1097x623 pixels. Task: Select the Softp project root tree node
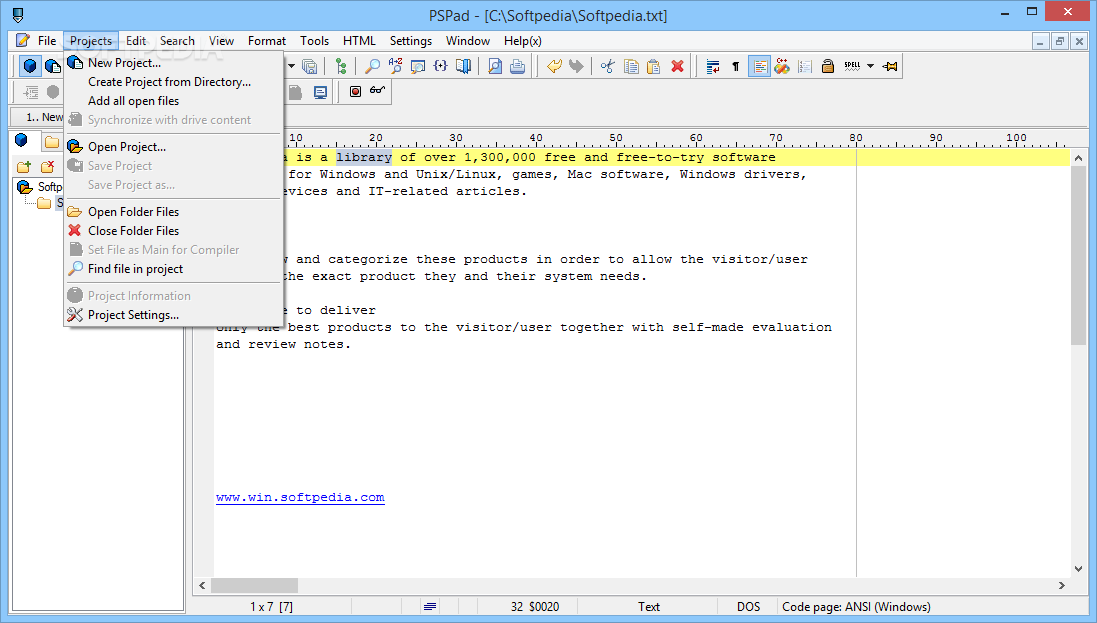coord(49,187)
